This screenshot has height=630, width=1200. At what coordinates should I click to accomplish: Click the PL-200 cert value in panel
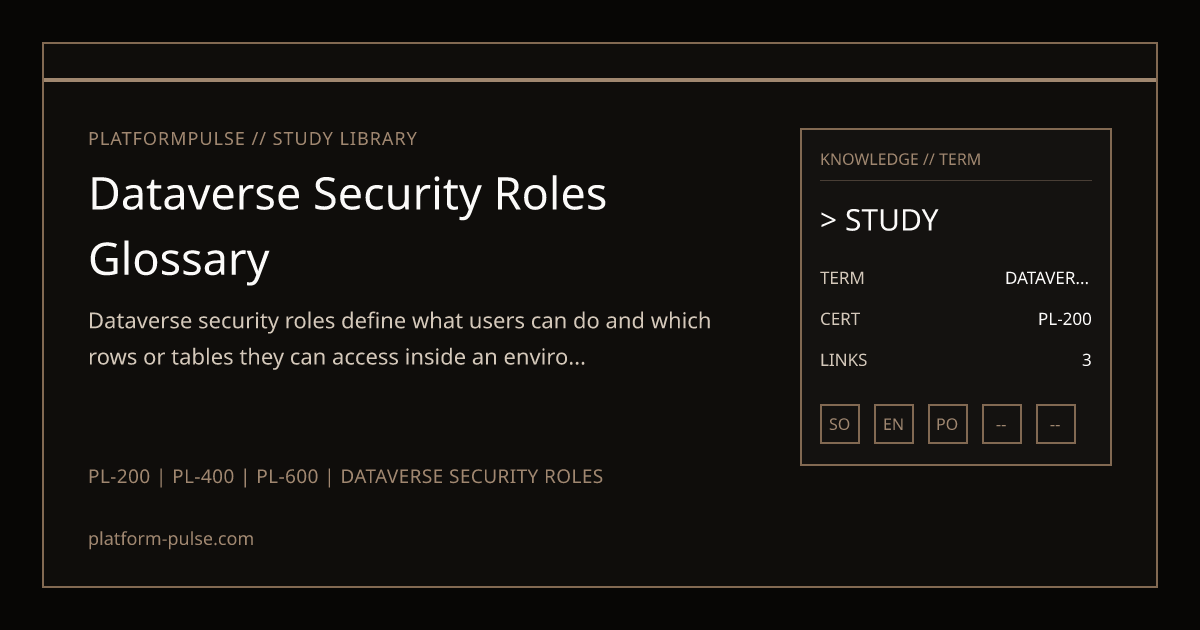[1065, 319]
